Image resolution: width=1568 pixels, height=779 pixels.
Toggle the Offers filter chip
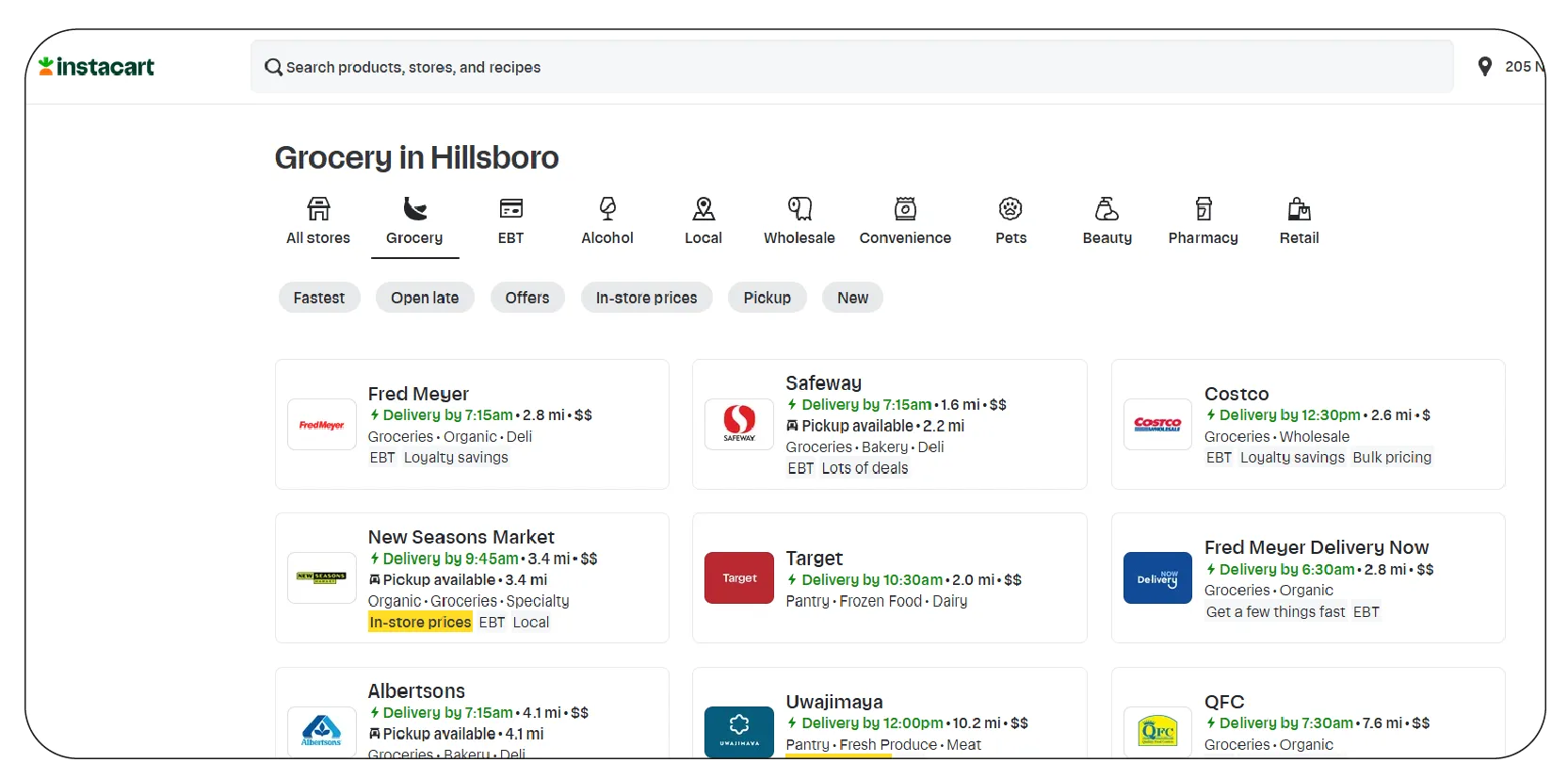(x=527, y=298)
